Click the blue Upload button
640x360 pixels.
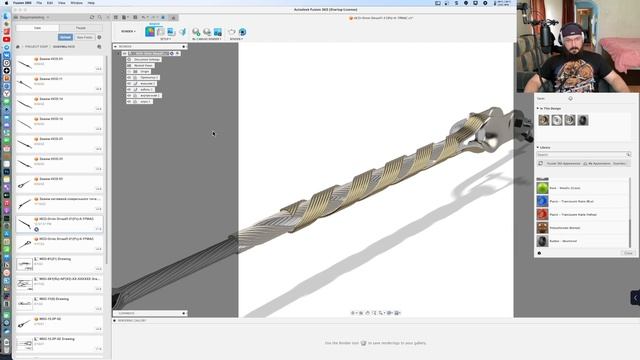tap(65, 37)
